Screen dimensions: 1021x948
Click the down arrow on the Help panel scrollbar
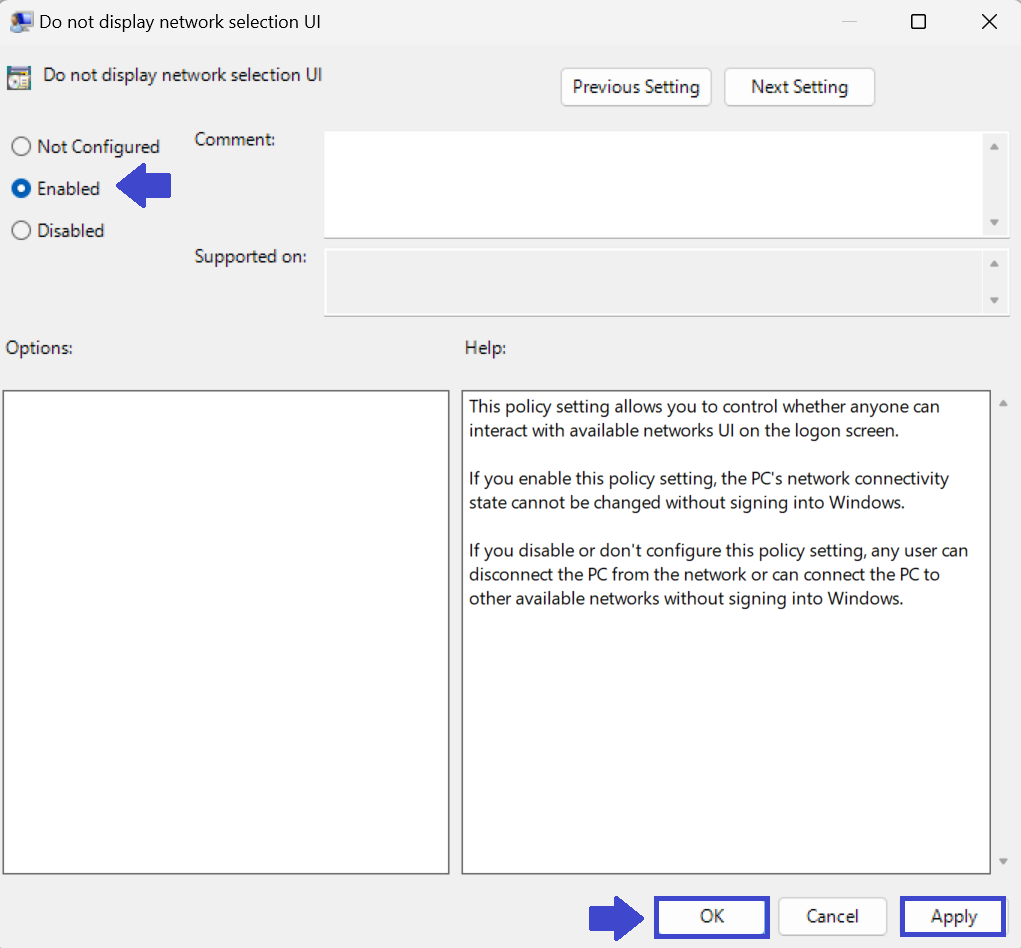click(x=1003, y=862)
